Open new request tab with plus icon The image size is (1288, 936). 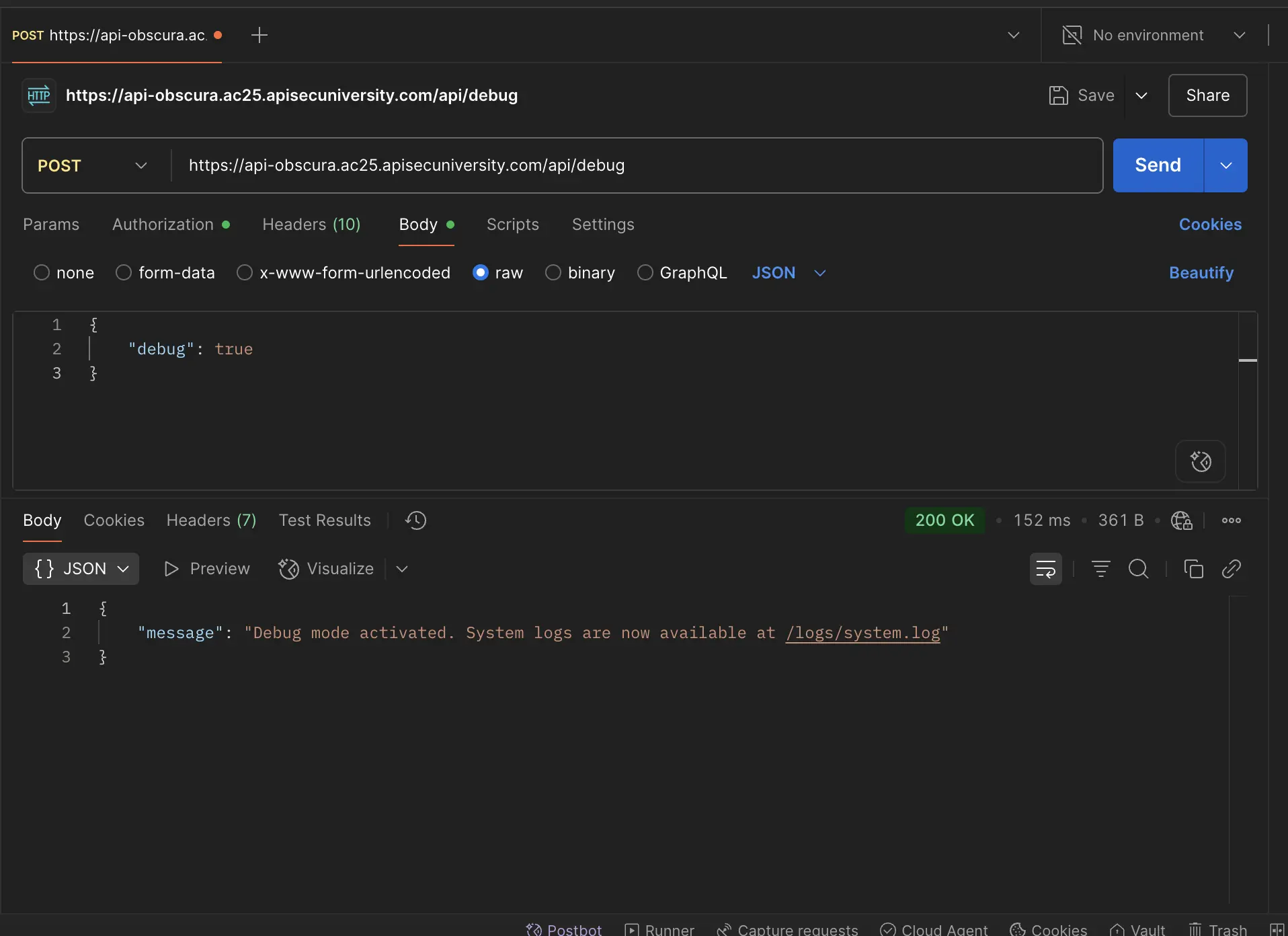point(259,35)
